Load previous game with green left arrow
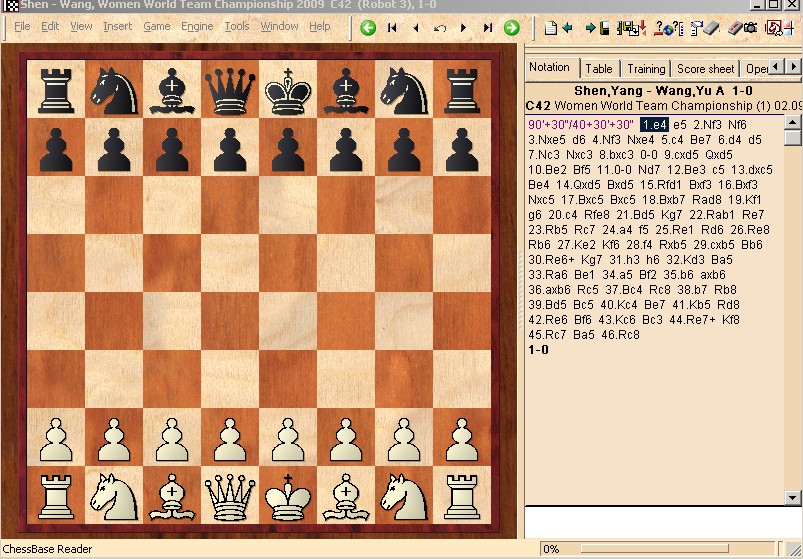The width and height of the screenshot is (803, 559). [368, 28]
